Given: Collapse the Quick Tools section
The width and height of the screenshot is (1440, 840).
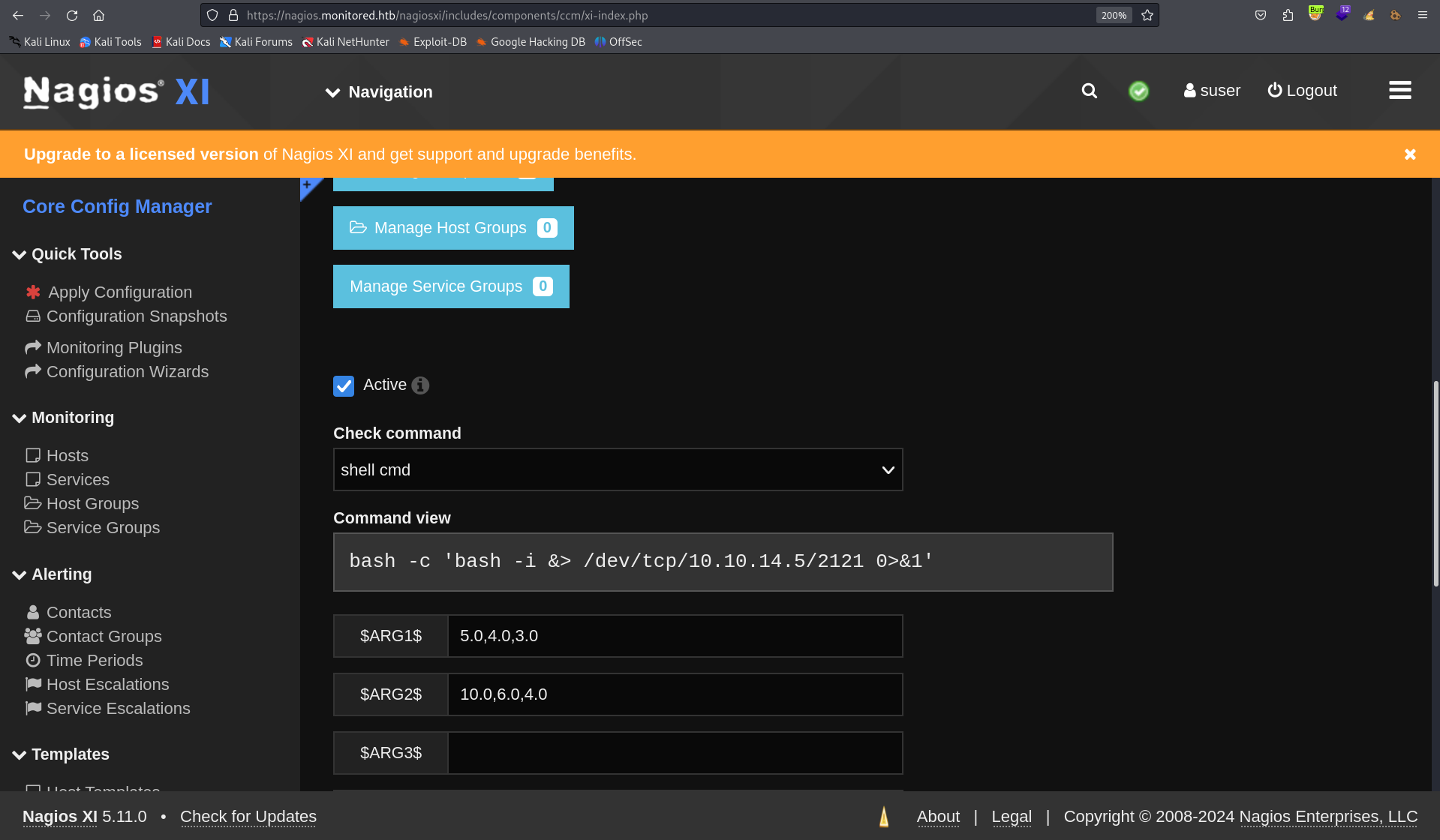Looking at the screenshot, I should tap(67, 254).
